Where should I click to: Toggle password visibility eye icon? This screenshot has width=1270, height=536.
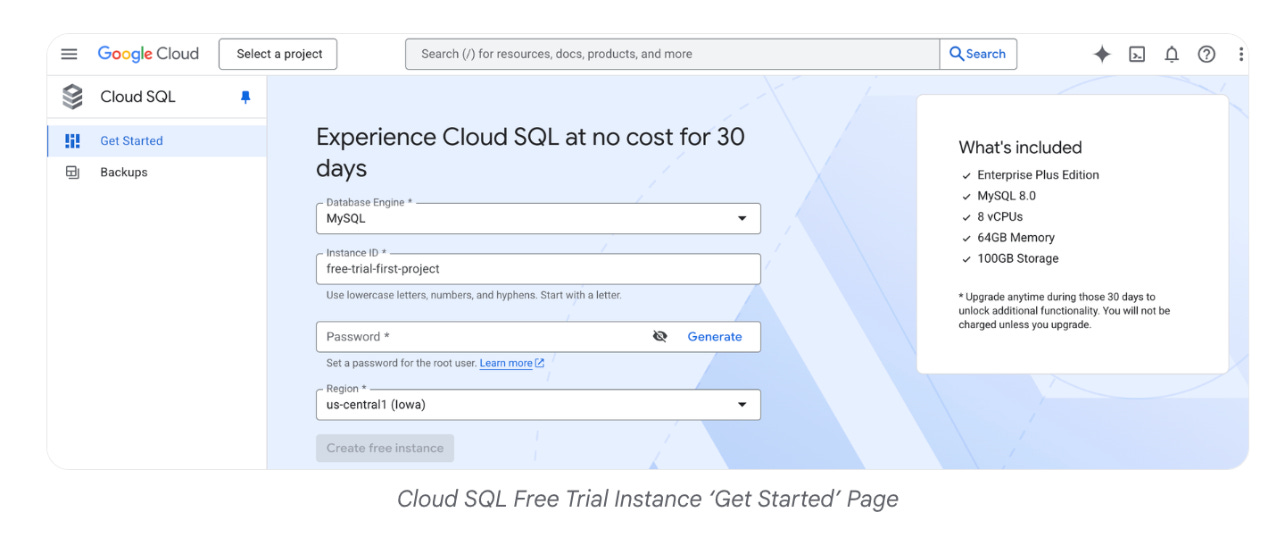(x=660, y=337)
